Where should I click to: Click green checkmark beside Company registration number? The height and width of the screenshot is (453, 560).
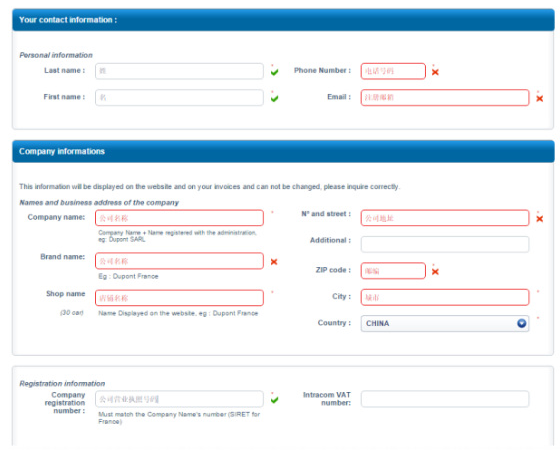coord(274,400)
